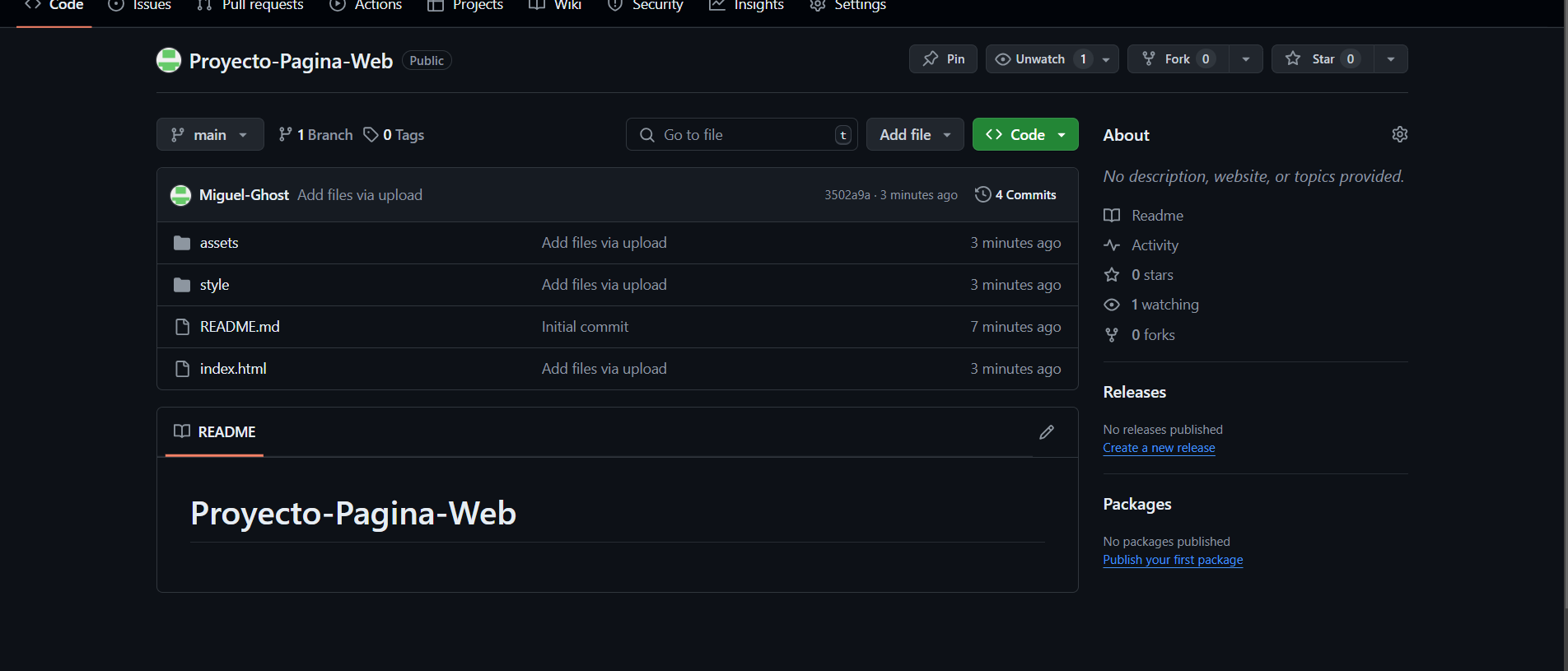
Task: Star this repository
Action: coord(1323,59)
